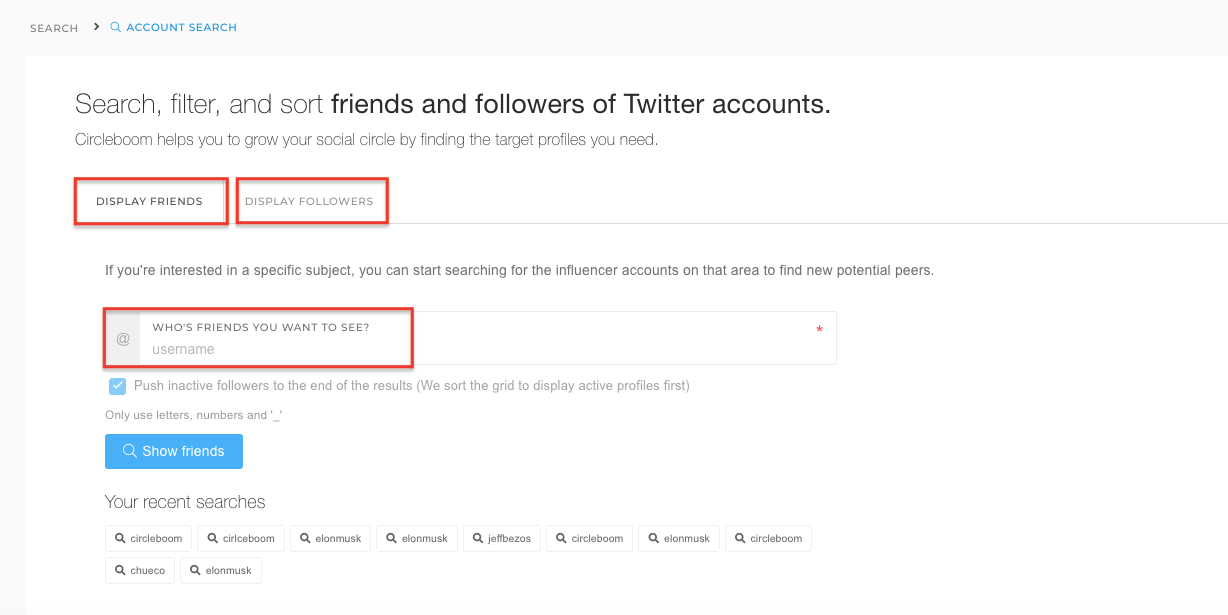Click the magnifier icon on the cirlceboom chip

211,538
